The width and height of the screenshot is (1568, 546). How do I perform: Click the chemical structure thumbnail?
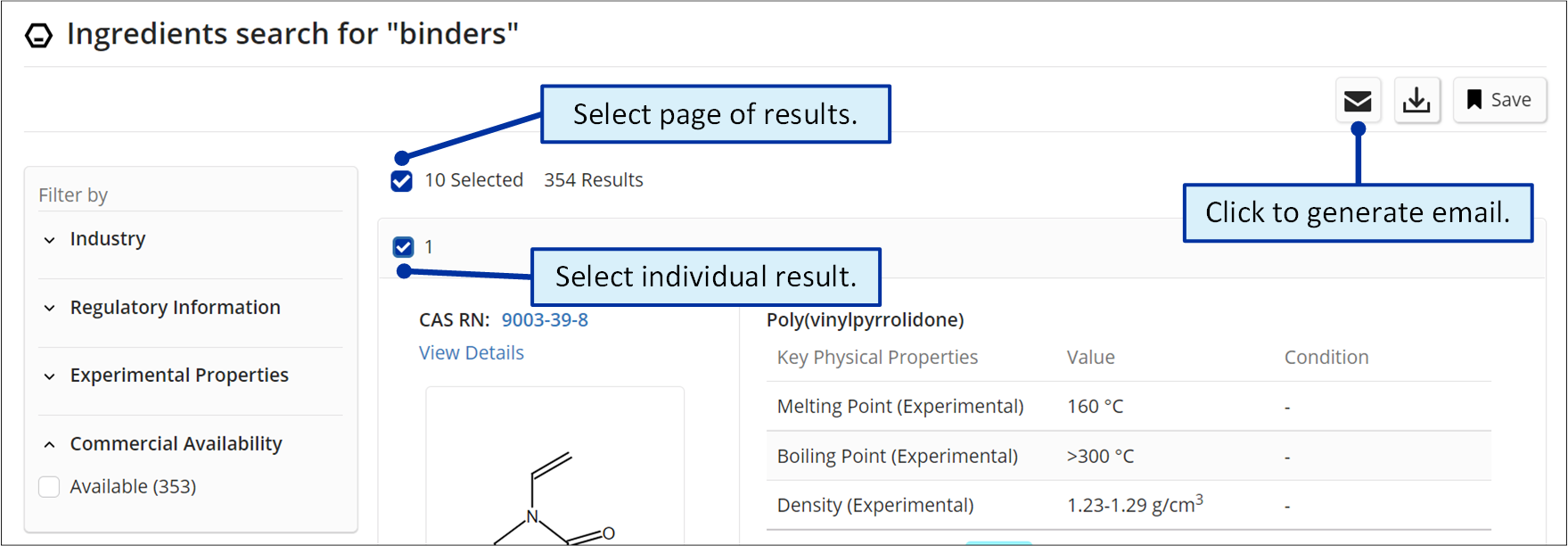(x=554, y=466)
